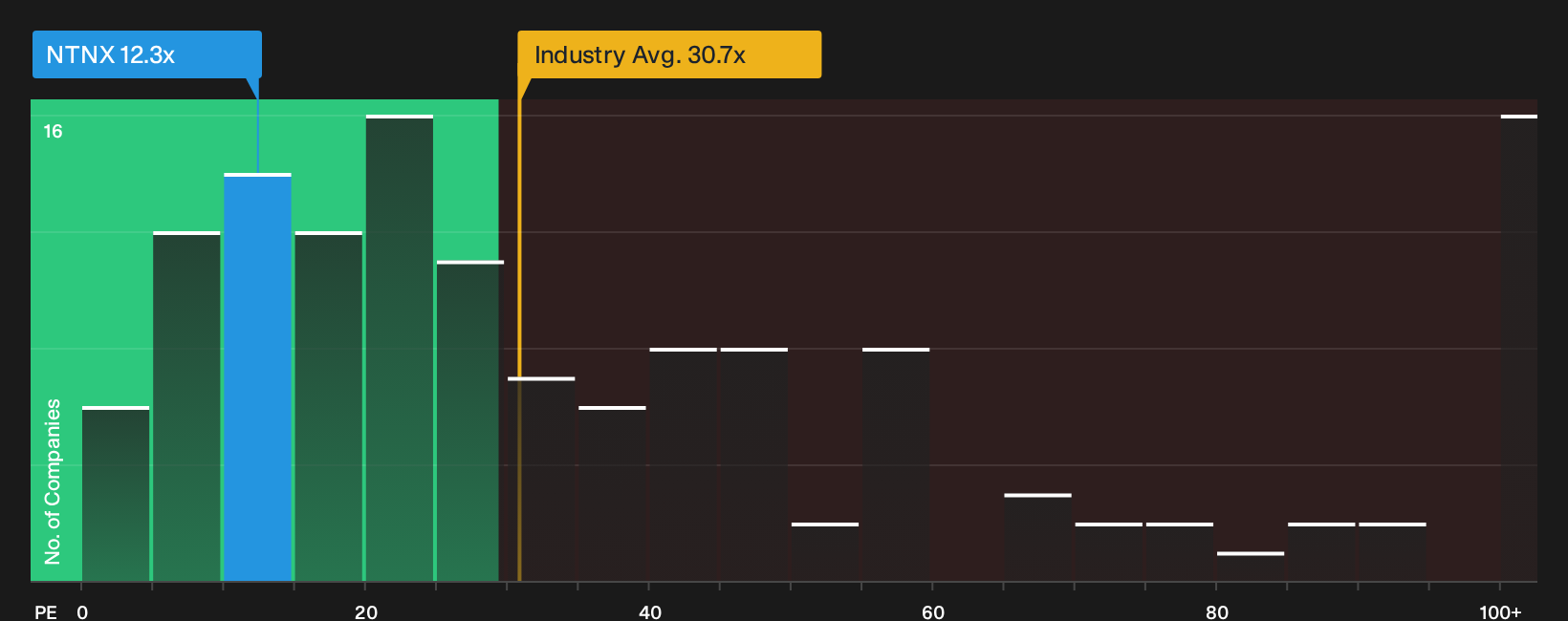Select the short bar for PE 50 to 55

(825, 552)
